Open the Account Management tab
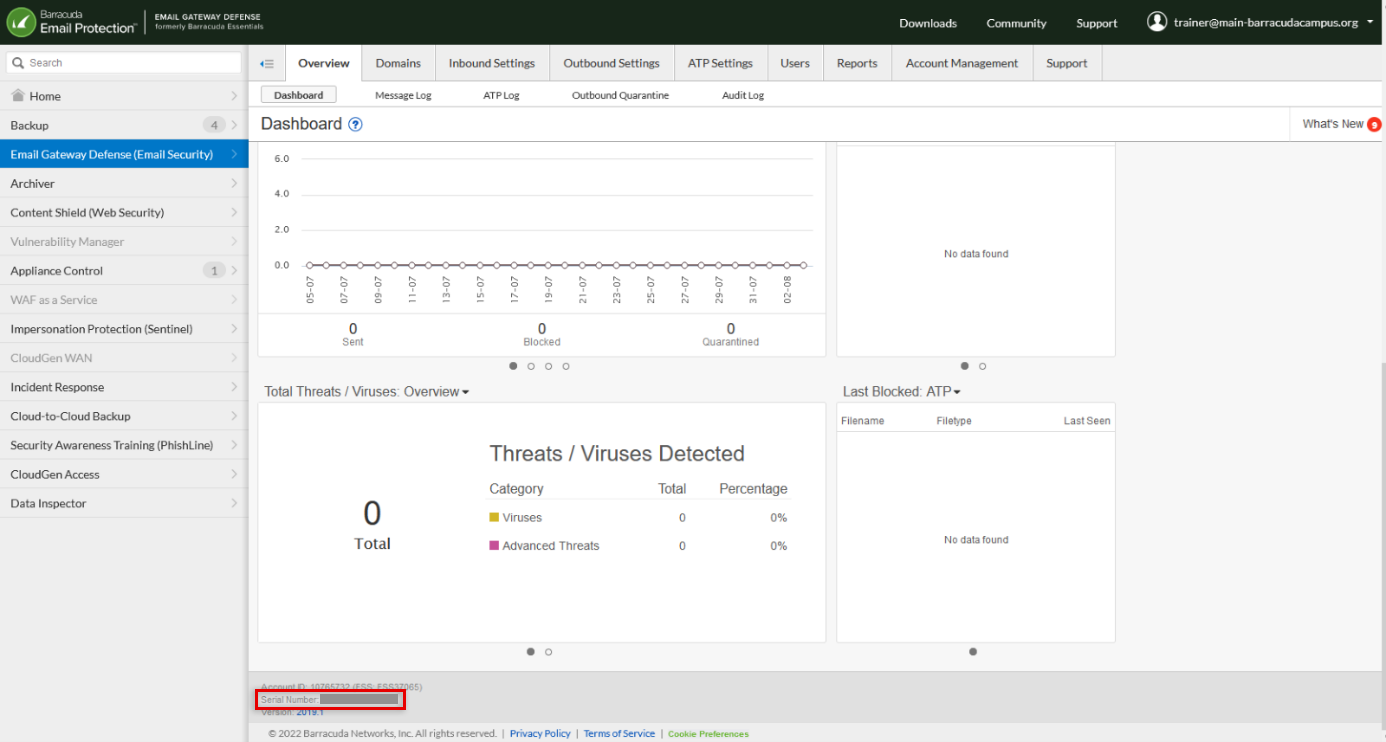 [962, 63]
